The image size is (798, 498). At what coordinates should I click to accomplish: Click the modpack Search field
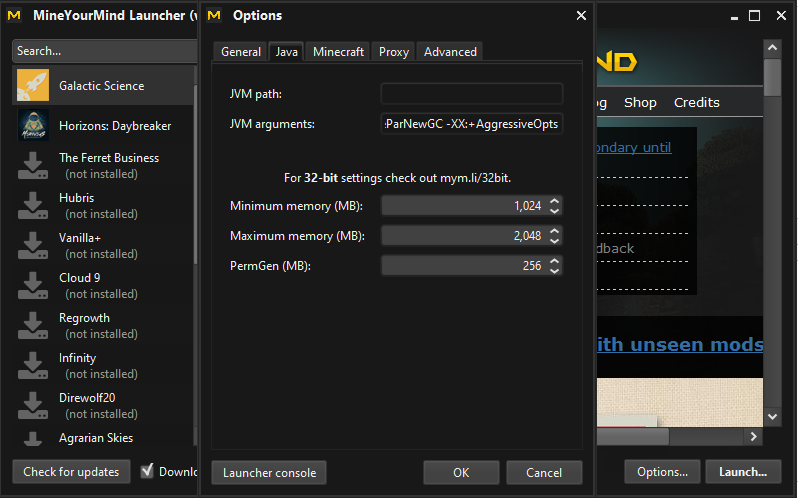[x=105, y=51]
